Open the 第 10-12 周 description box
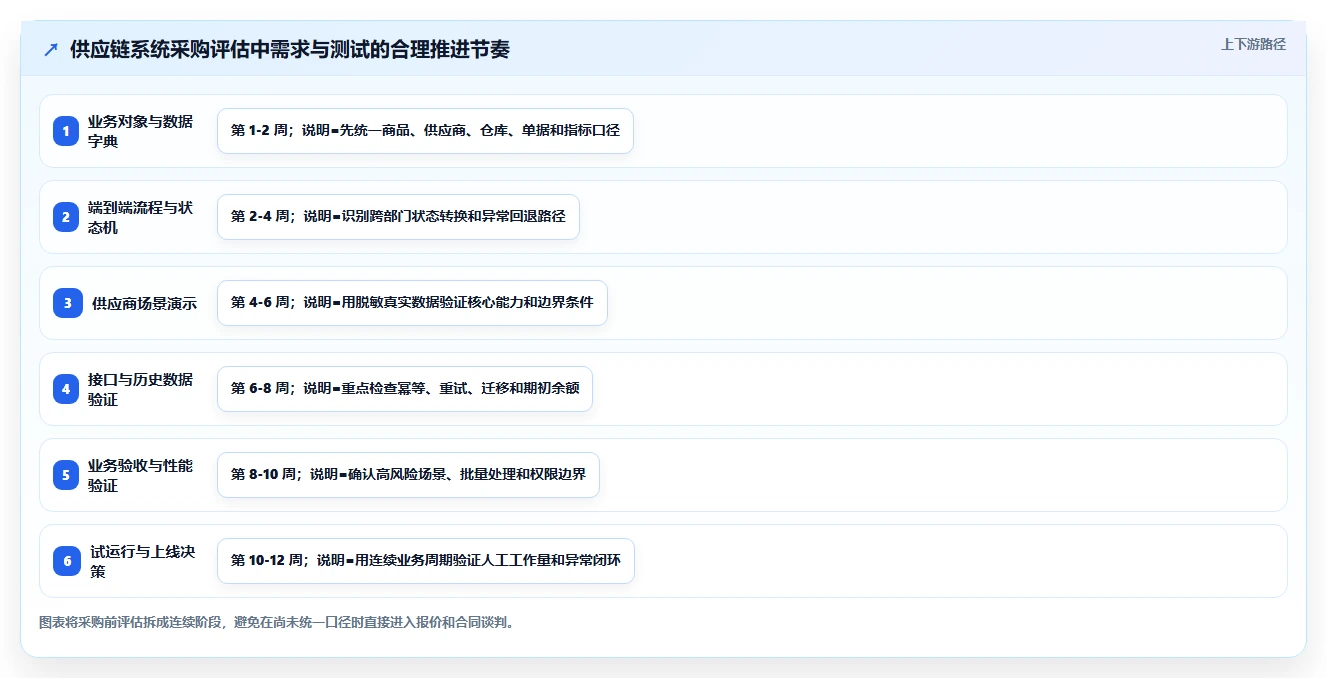Screen dimensions: 1327x678 pyautogui.click(x=426, y=561)
